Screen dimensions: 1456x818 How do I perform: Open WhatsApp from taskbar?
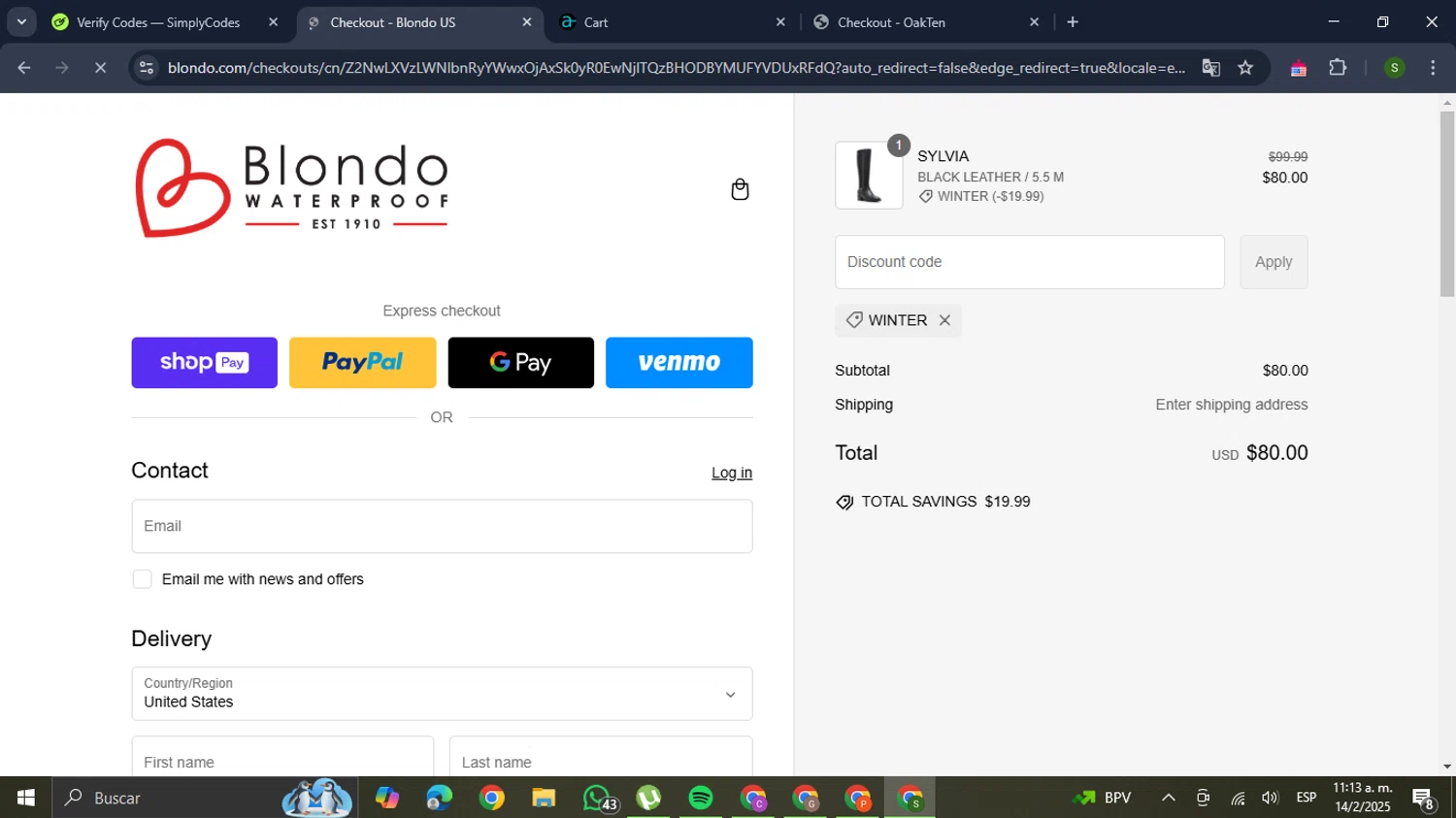(597, 798)
